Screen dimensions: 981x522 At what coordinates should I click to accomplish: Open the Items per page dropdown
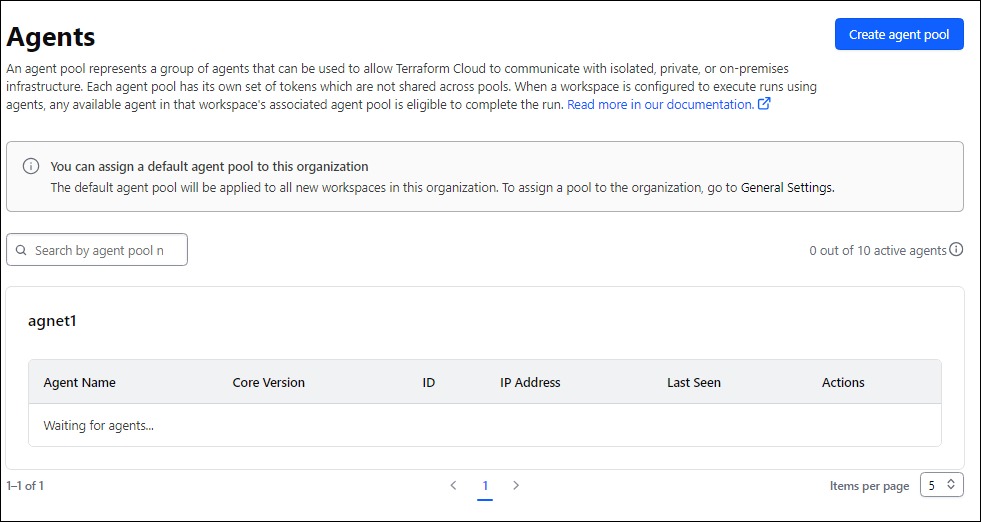tap(942, 485)
